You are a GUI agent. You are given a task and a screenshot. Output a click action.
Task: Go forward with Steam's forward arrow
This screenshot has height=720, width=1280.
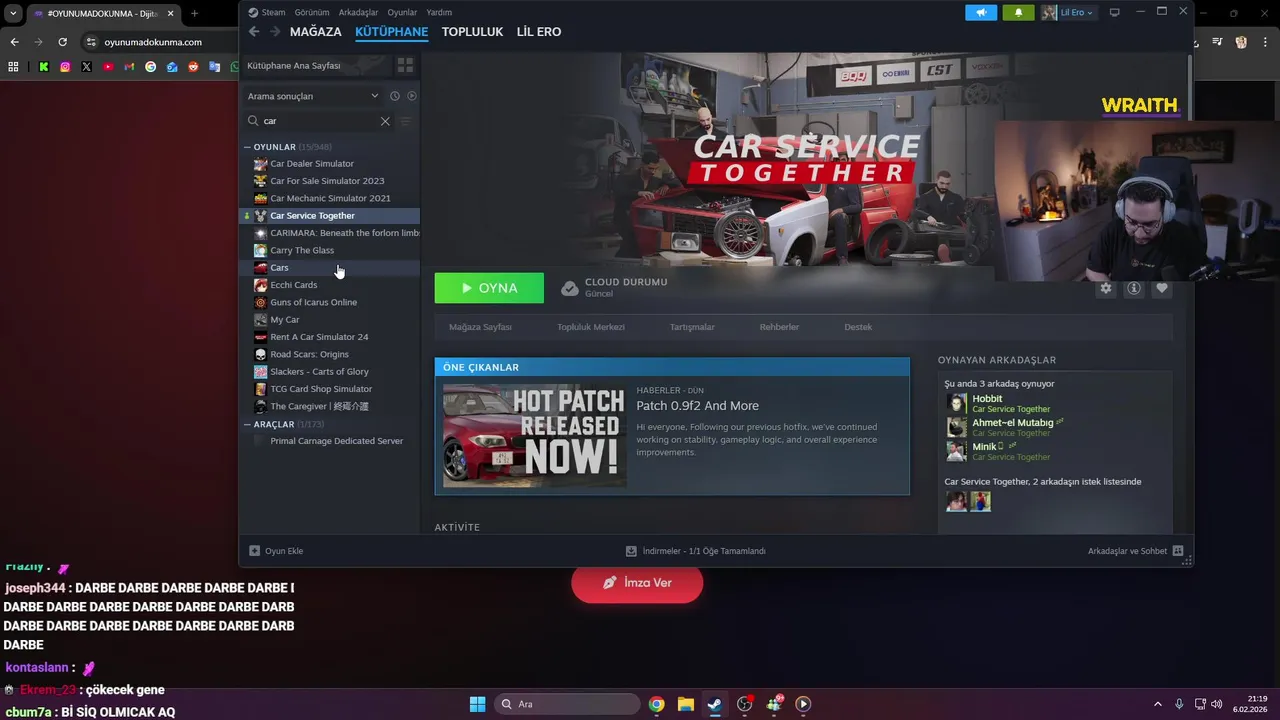(x=275, y=32)
